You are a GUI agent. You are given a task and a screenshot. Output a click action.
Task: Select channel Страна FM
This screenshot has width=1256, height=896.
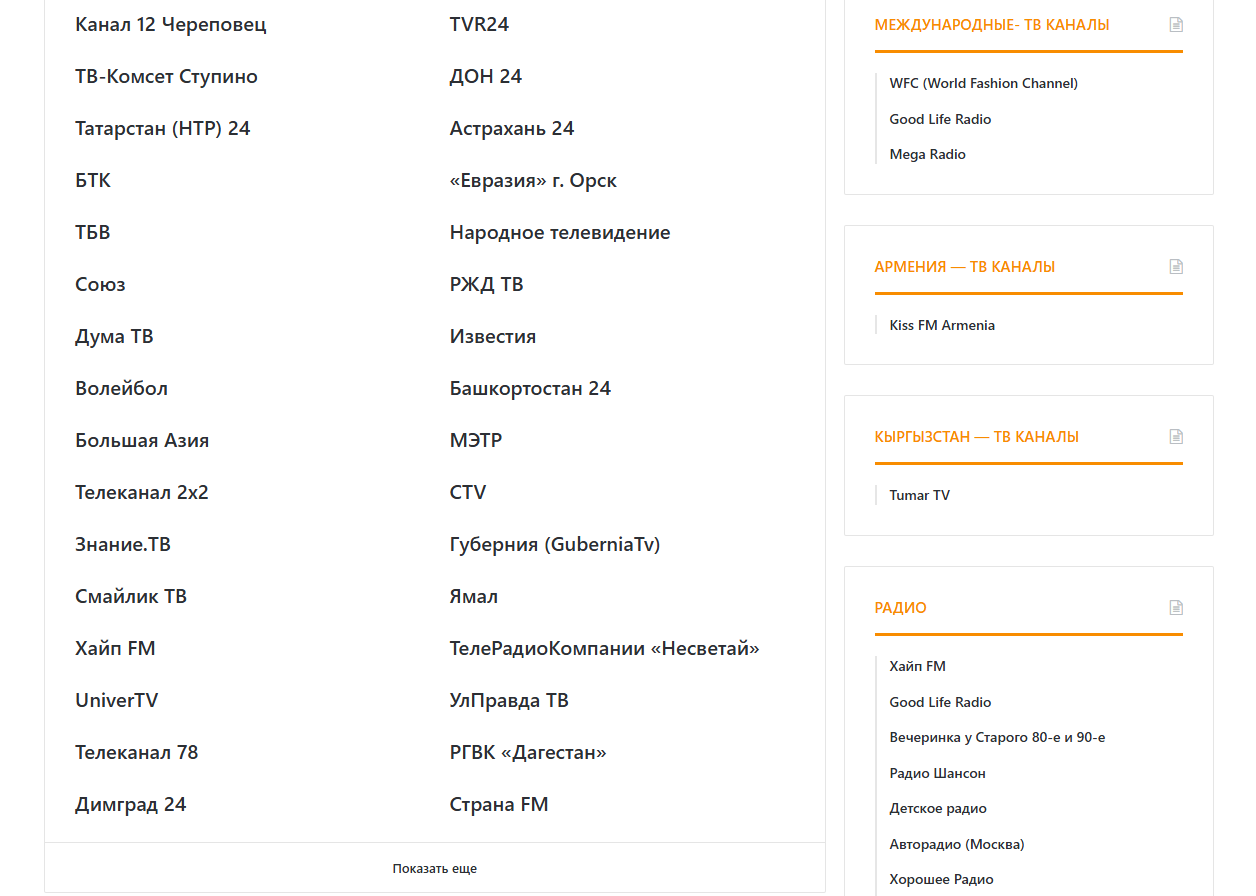(499, 804)
